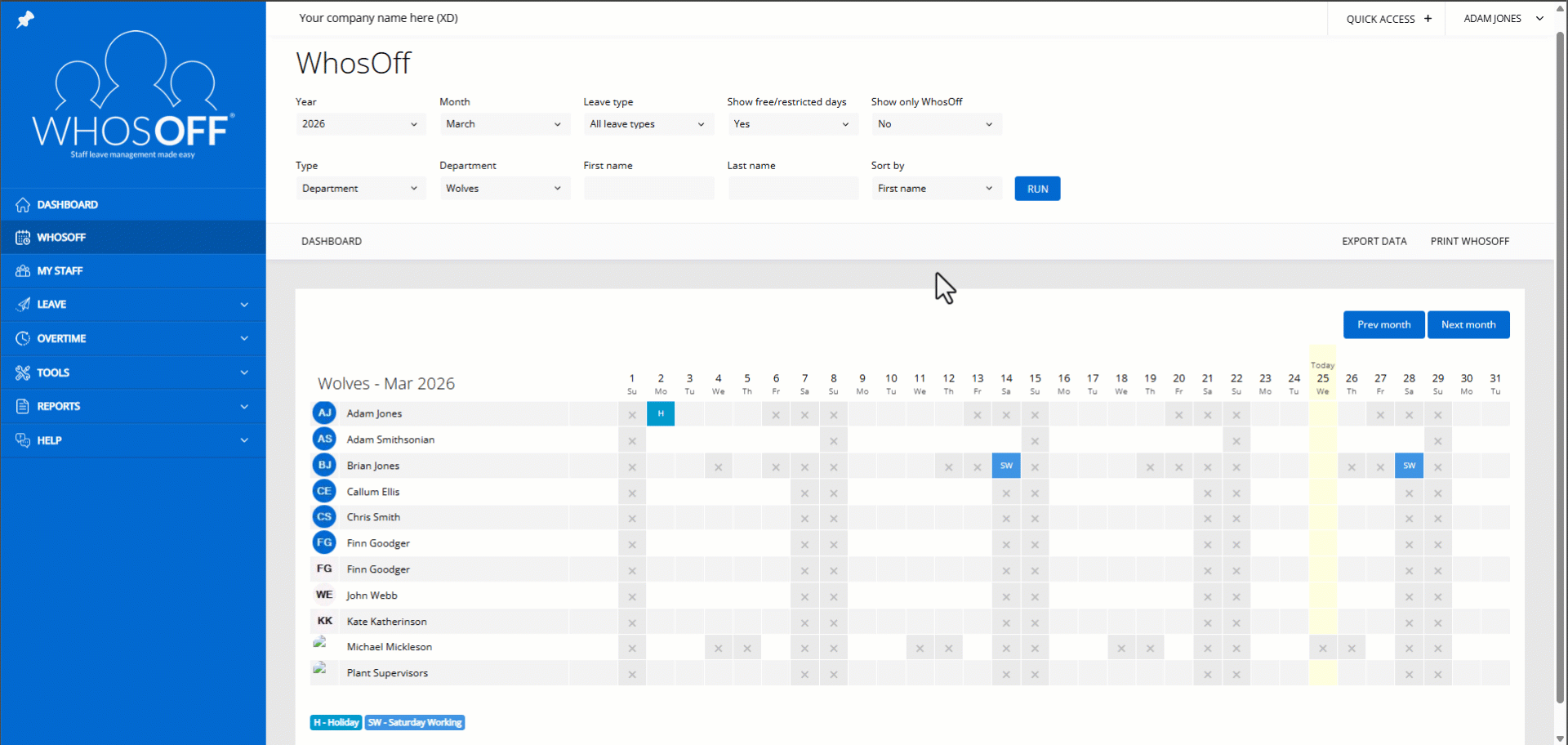Expand the Overtime menu chevron
The image size is (1568, 745).
244,338
